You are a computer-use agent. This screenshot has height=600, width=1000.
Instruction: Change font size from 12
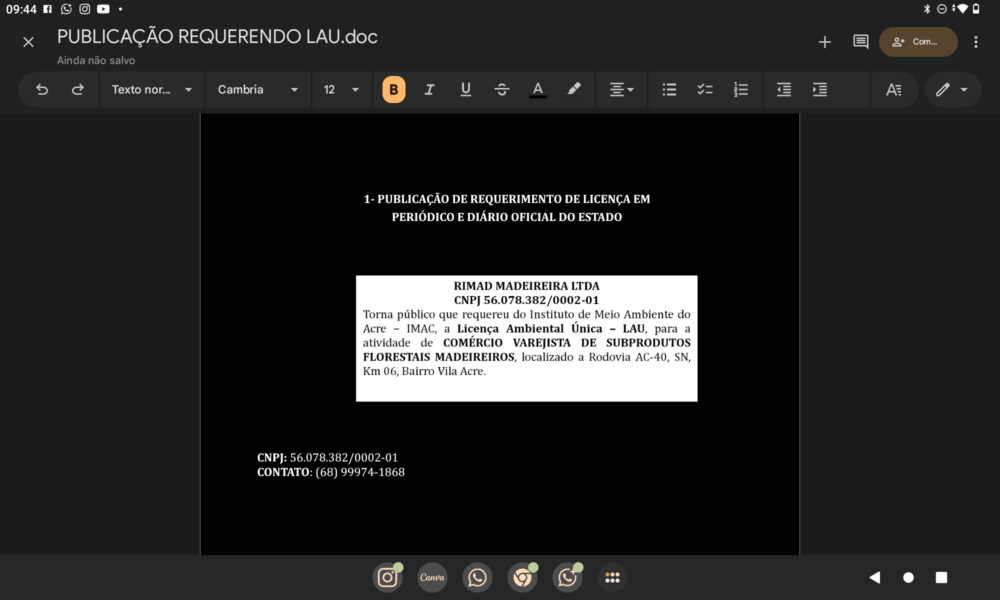(x=340, y=90)
